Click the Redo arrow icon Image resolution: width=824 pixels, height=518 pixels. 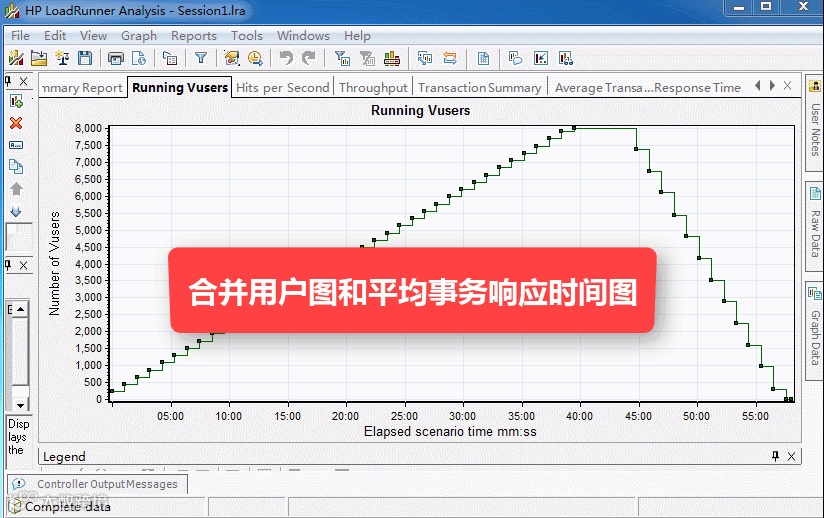(x=309, y=58)
